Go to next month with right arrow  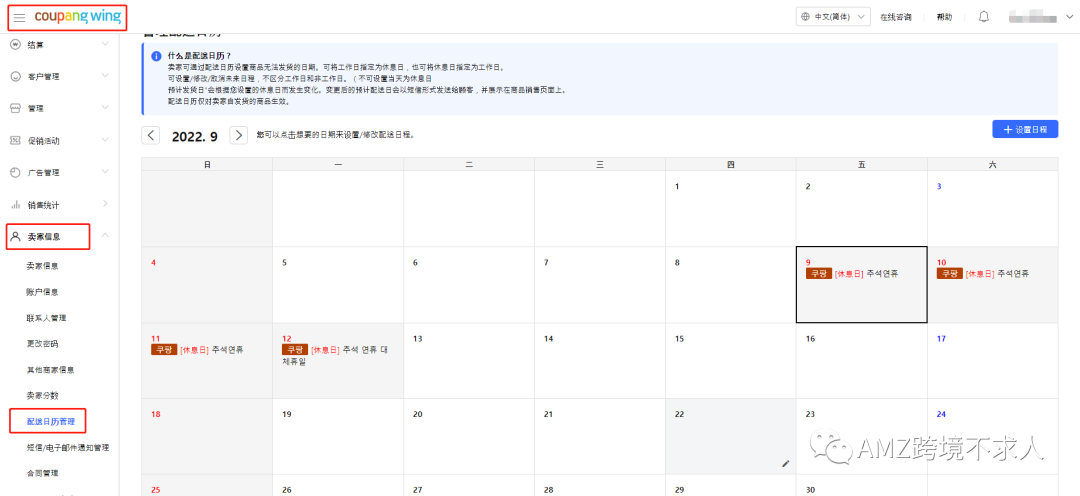(238, 135)
